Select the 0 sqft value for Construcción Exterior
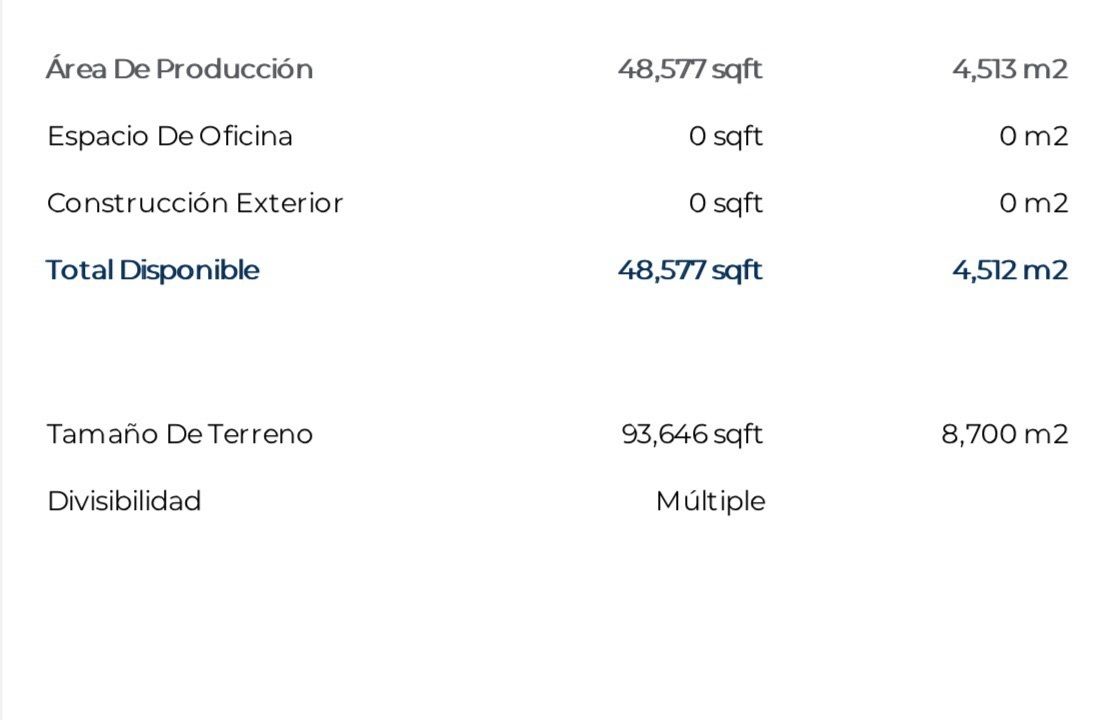 (725, 203)
